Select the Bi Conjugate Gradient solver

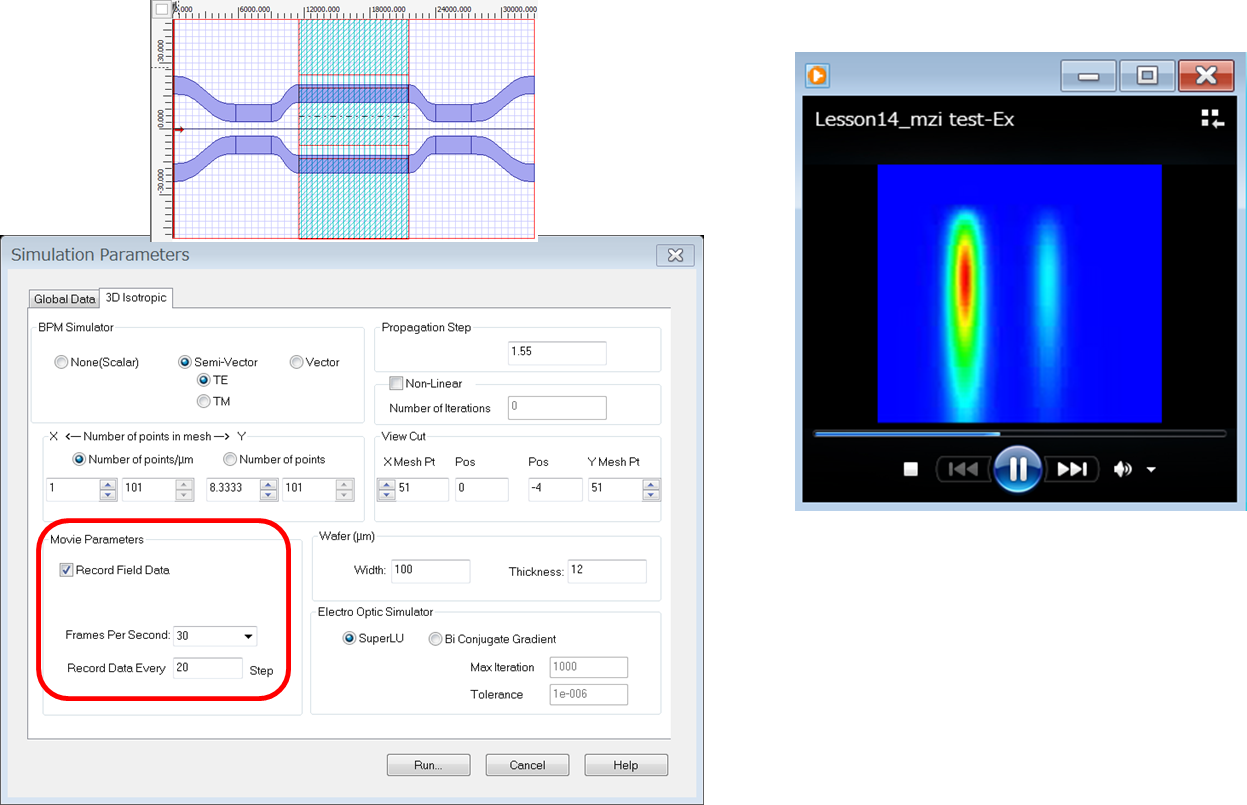tap(435, 639)
